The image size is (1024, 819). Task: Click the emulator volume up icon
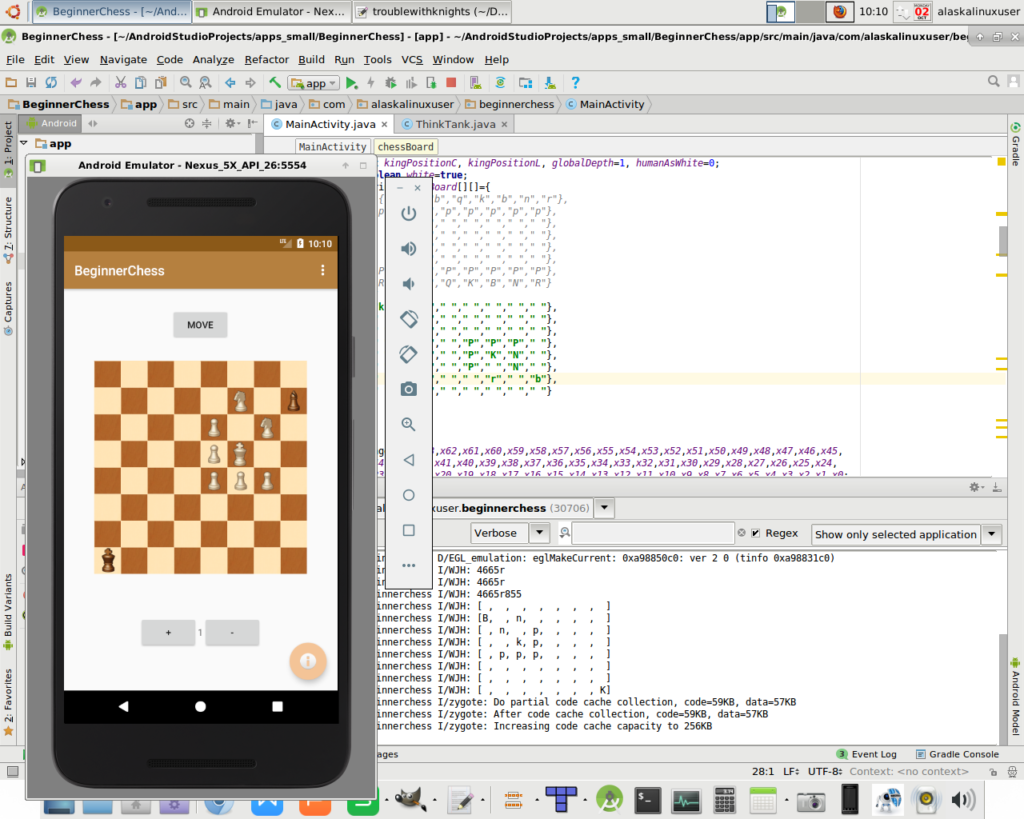pos(408,249)
